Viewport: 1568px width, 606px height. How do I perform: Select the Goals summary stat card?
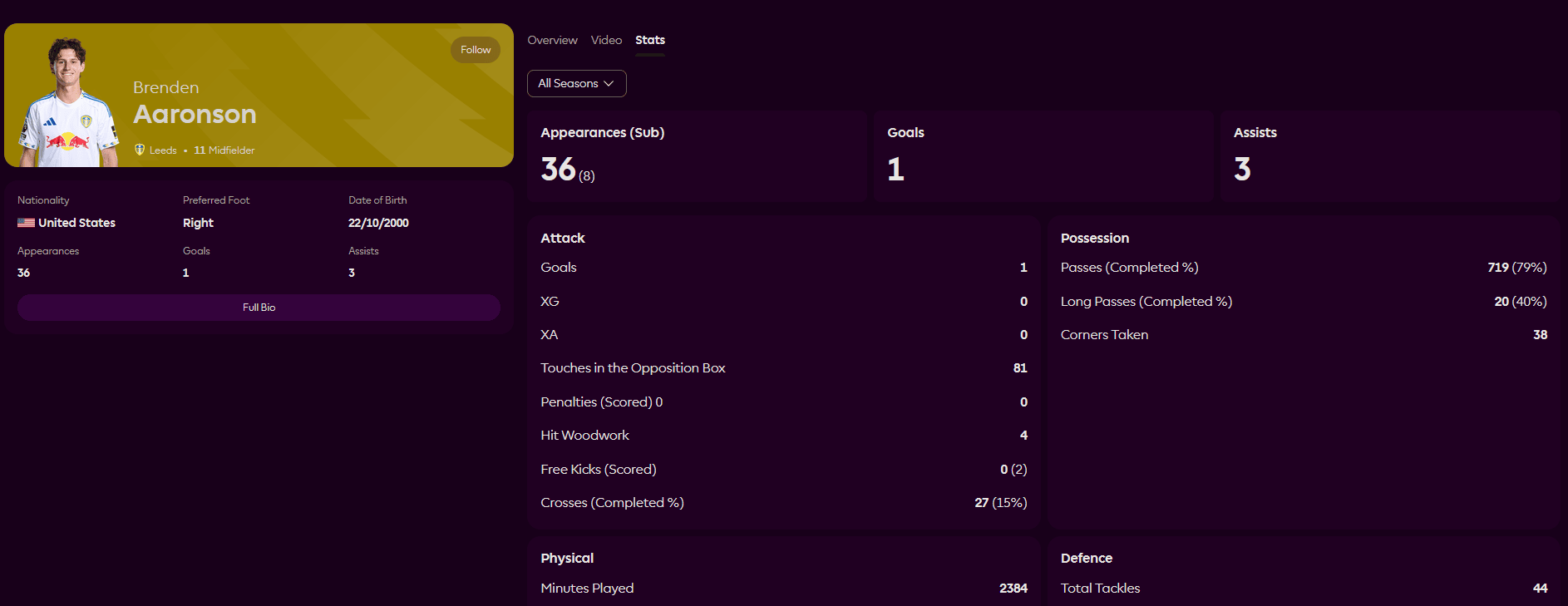[1043, 156]
